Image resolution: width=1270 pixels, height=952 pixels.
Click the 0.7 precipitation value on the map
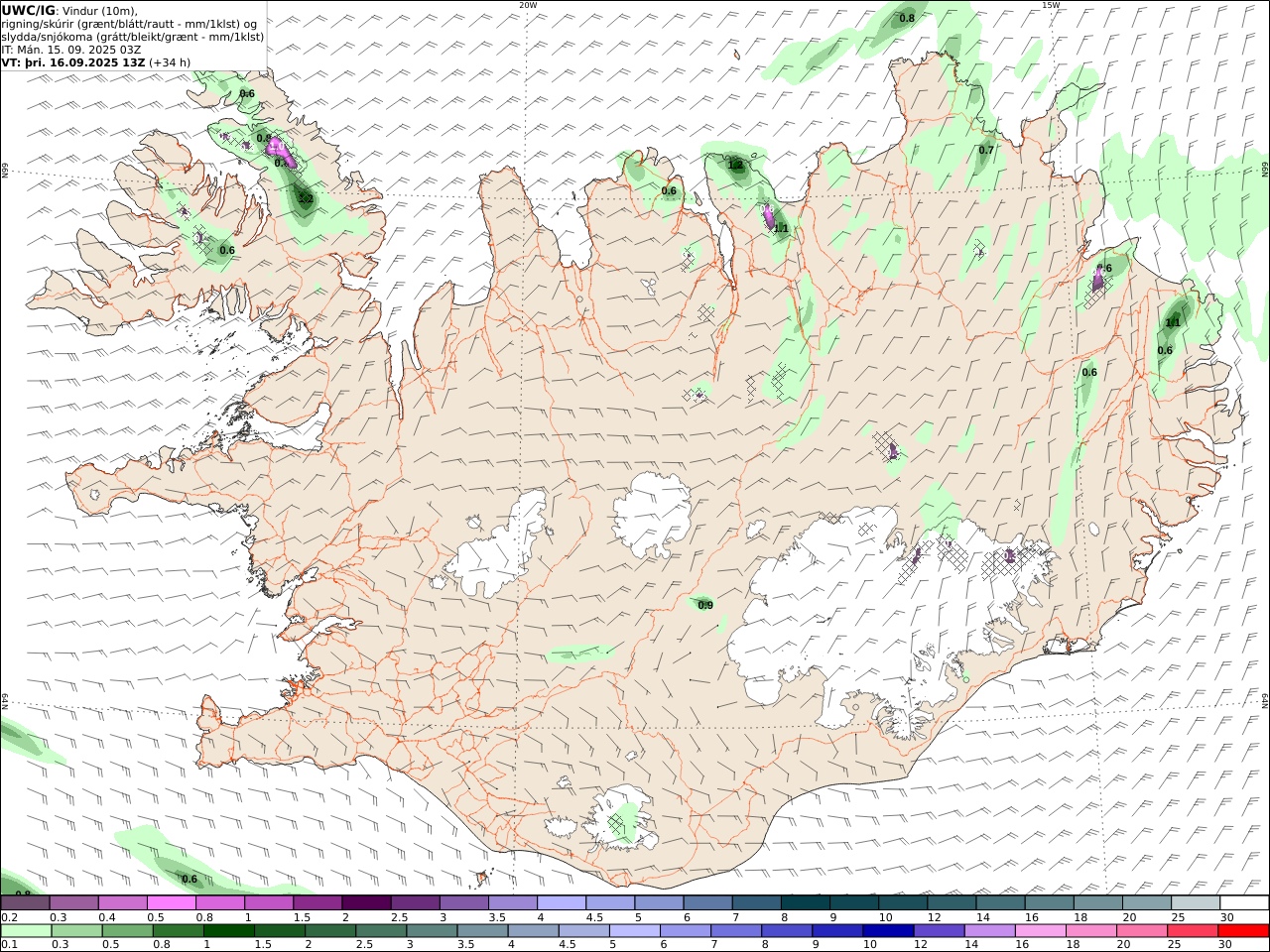point(986,151)
